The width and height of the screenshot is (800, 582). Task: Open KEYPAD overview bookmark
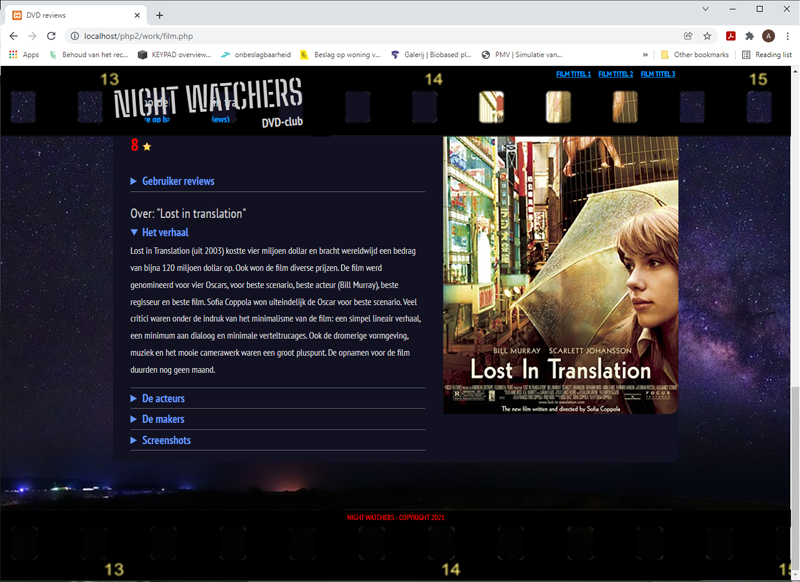[174, 55]
